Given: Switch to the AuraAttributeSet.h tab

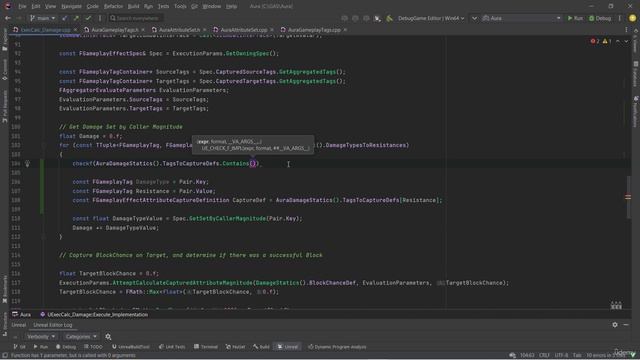Looking at the screenshot, I should pos(179,30).
